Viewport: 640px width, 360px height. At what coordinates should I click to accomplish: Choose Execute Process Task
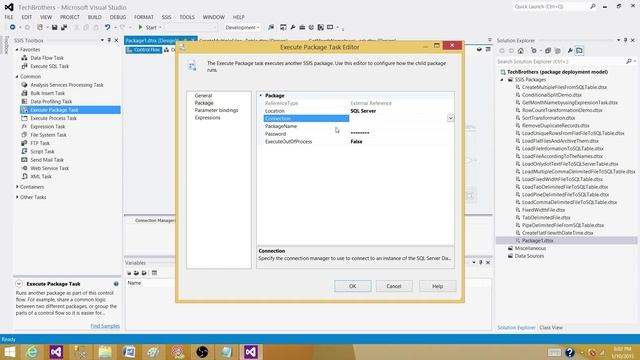click(53, 118)
